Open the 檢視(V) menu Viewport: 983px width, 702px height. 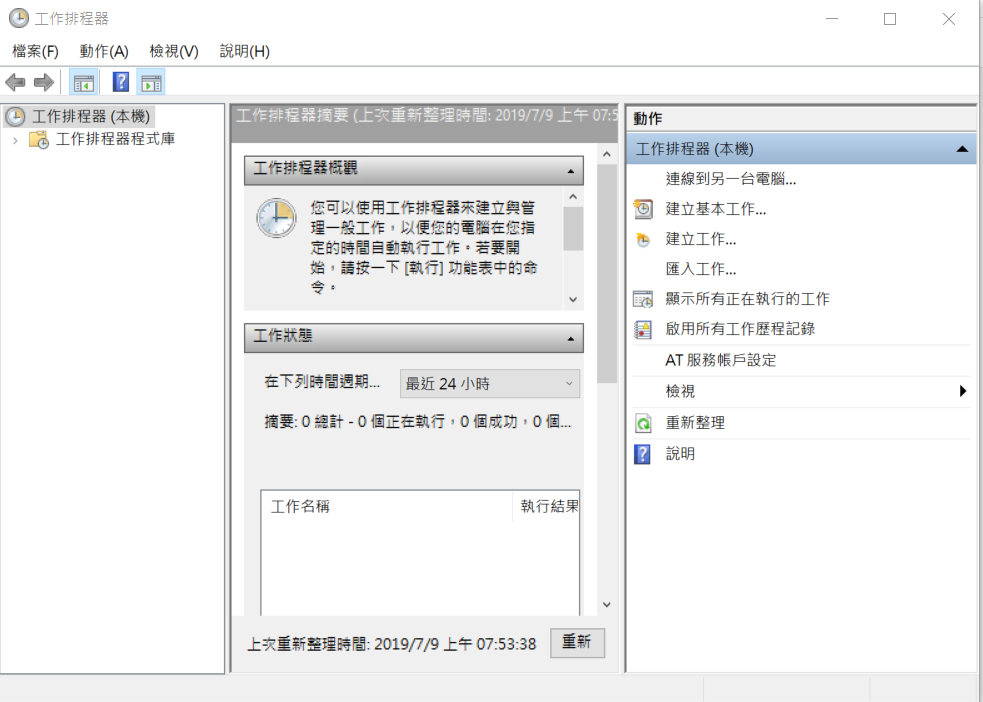click(x=174, y=51)
